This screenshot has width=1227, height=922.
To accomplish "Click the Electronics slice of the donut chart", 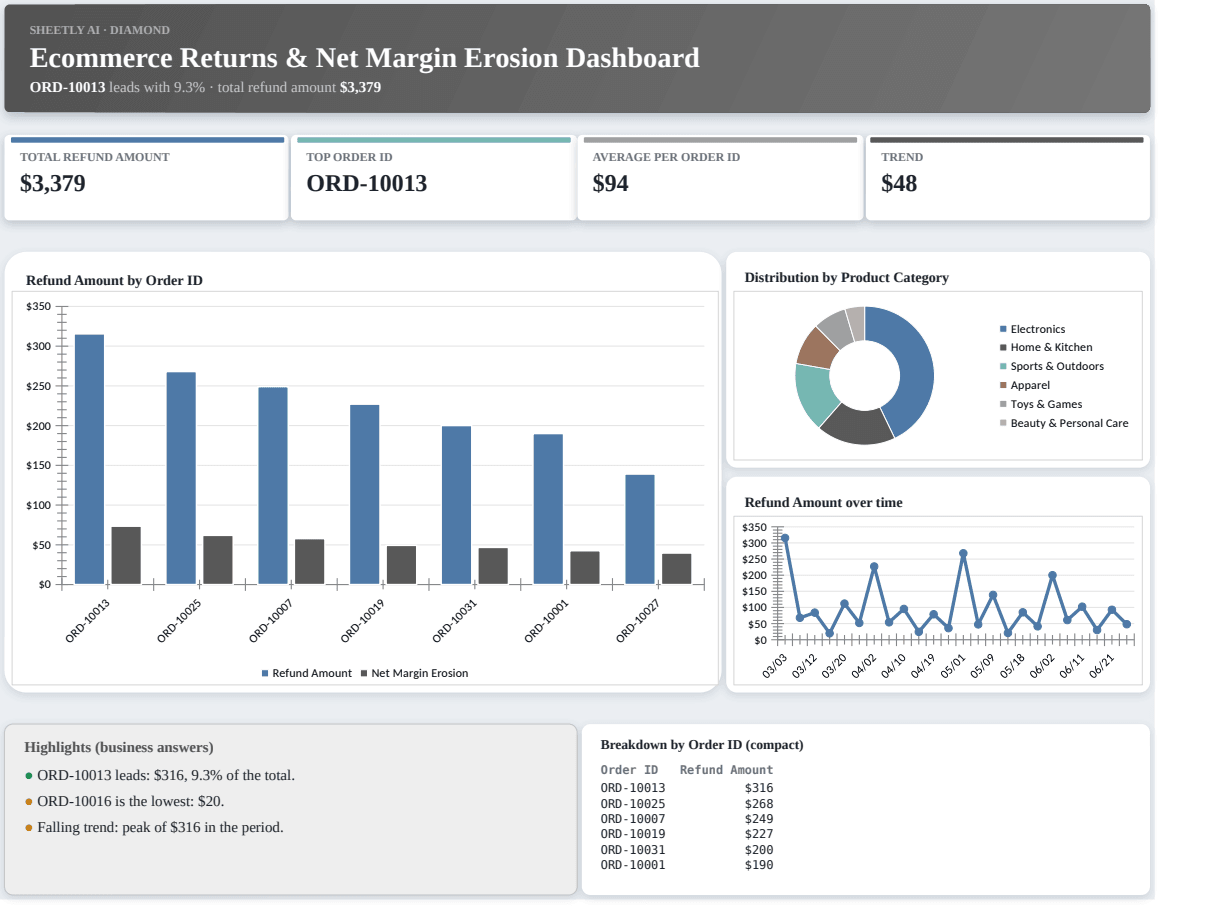I will (x=914, y=373).
